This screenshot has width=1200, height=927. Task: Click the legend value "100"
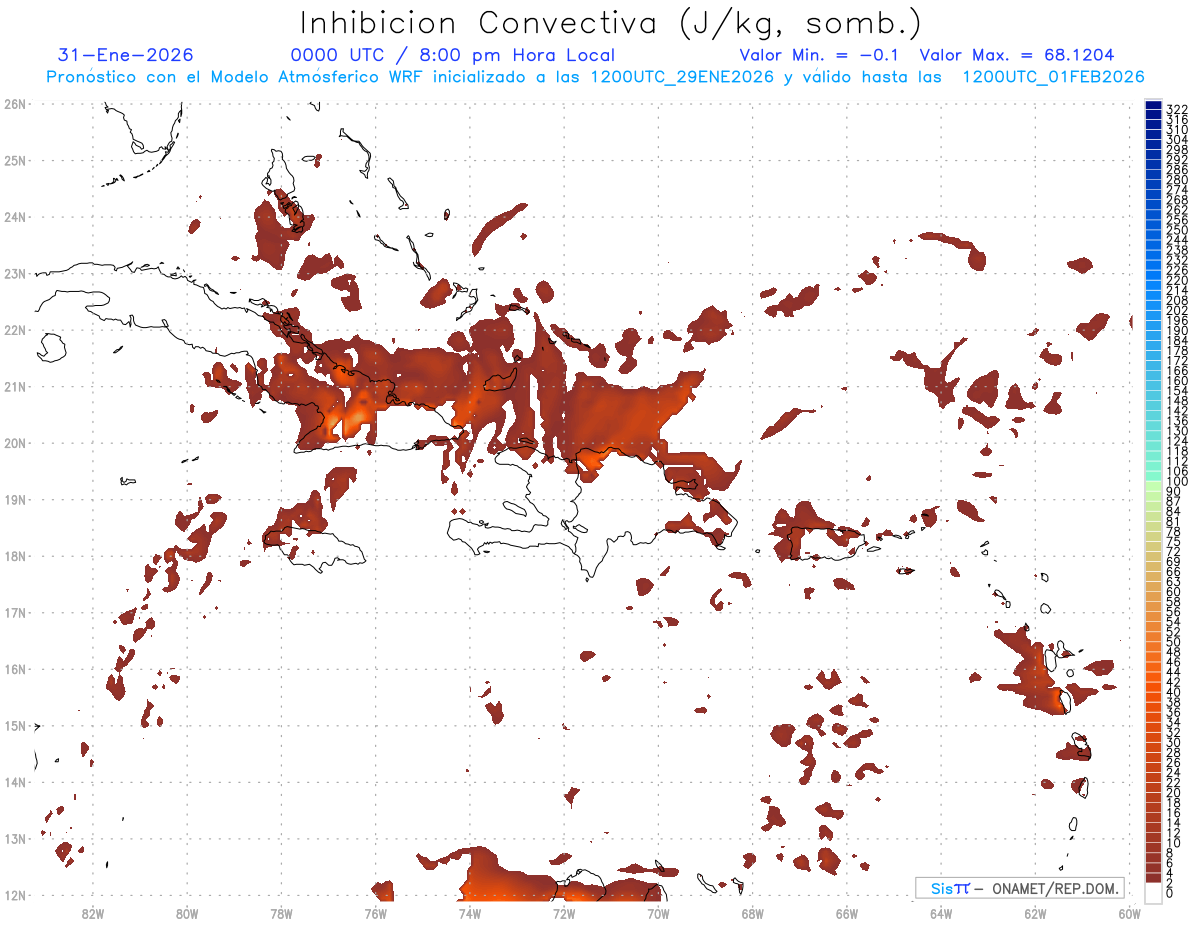point(1176,483)
